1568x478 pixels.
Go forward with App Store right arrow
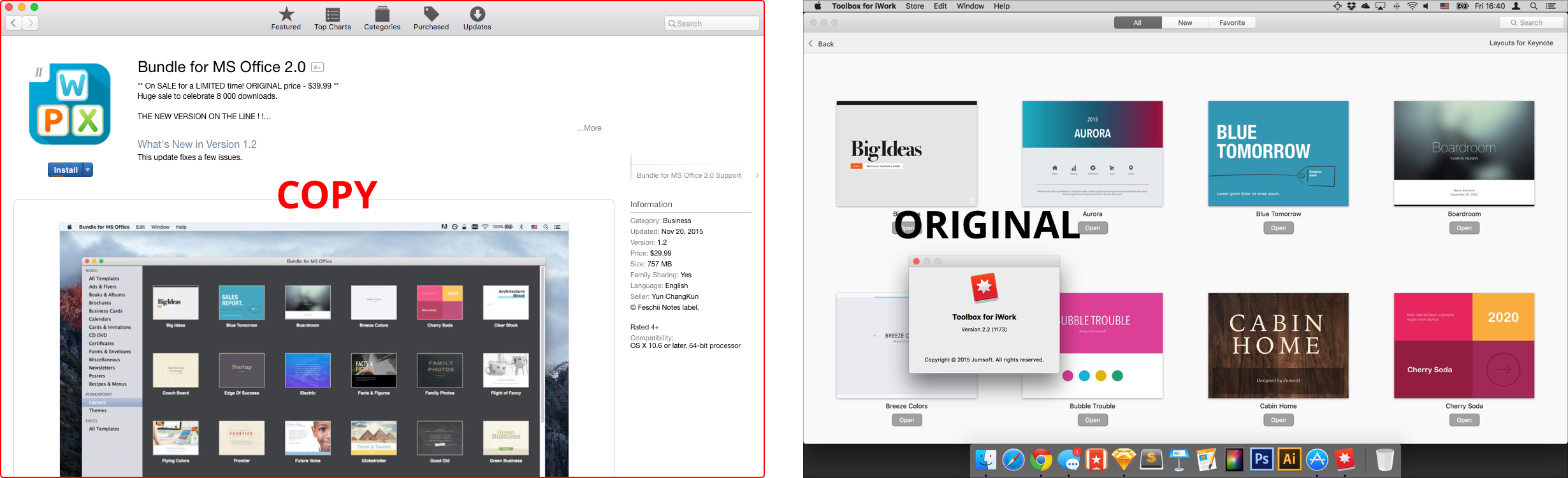pyautogui.click(x=31, y=23)
